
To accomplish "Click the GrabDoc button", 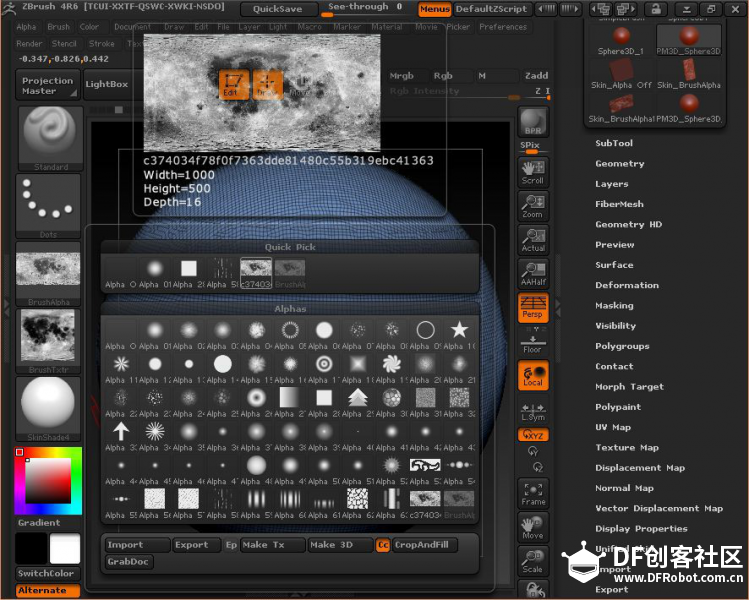I will 129,562.
